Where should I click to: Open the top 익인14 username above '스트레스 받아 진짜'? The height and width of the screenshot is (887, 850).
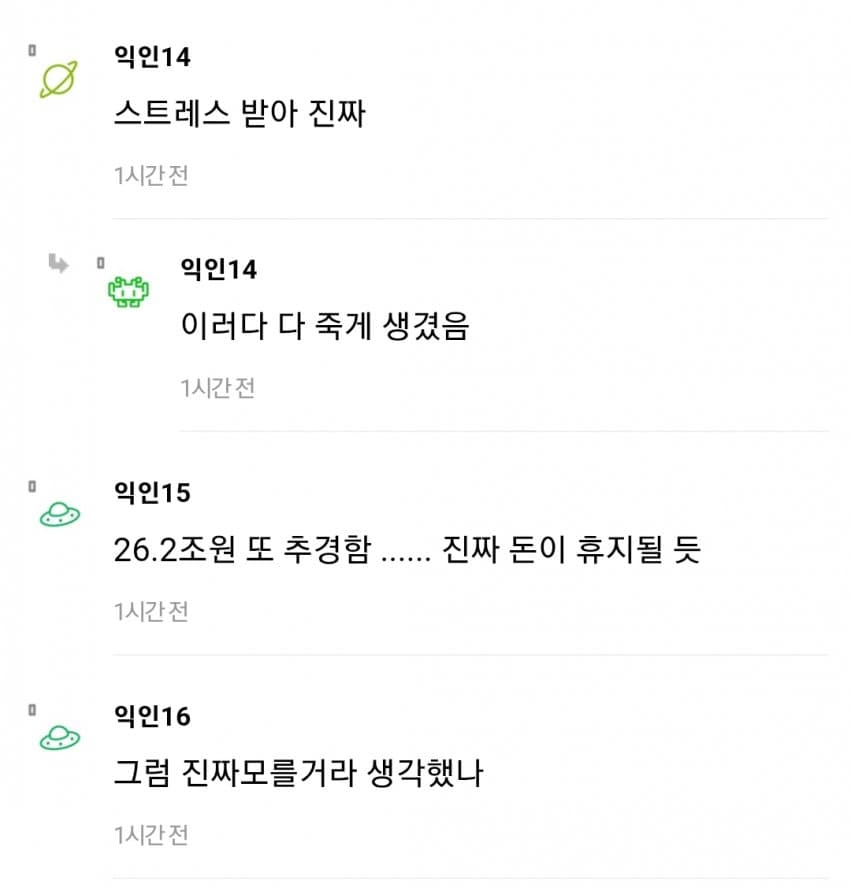(152, 57)
